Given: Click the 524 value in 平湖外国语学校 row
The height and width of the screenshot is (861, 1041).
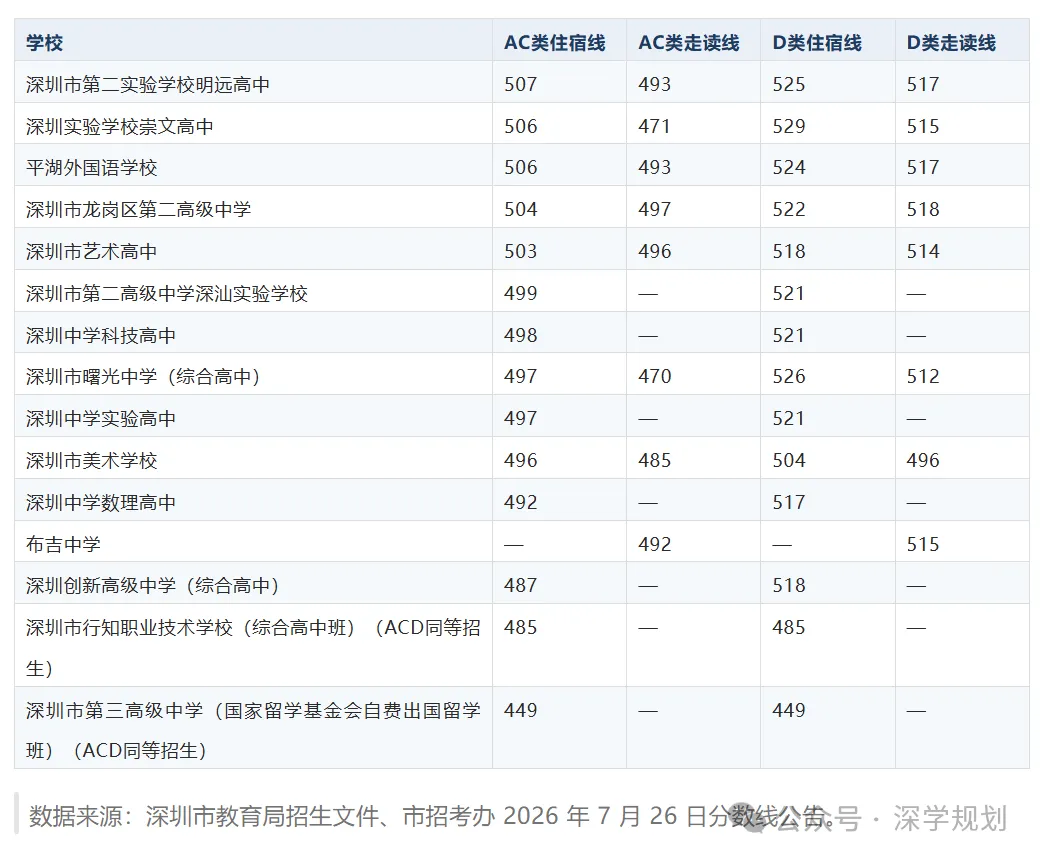Looking at the screenshot, I should (789, 167).
